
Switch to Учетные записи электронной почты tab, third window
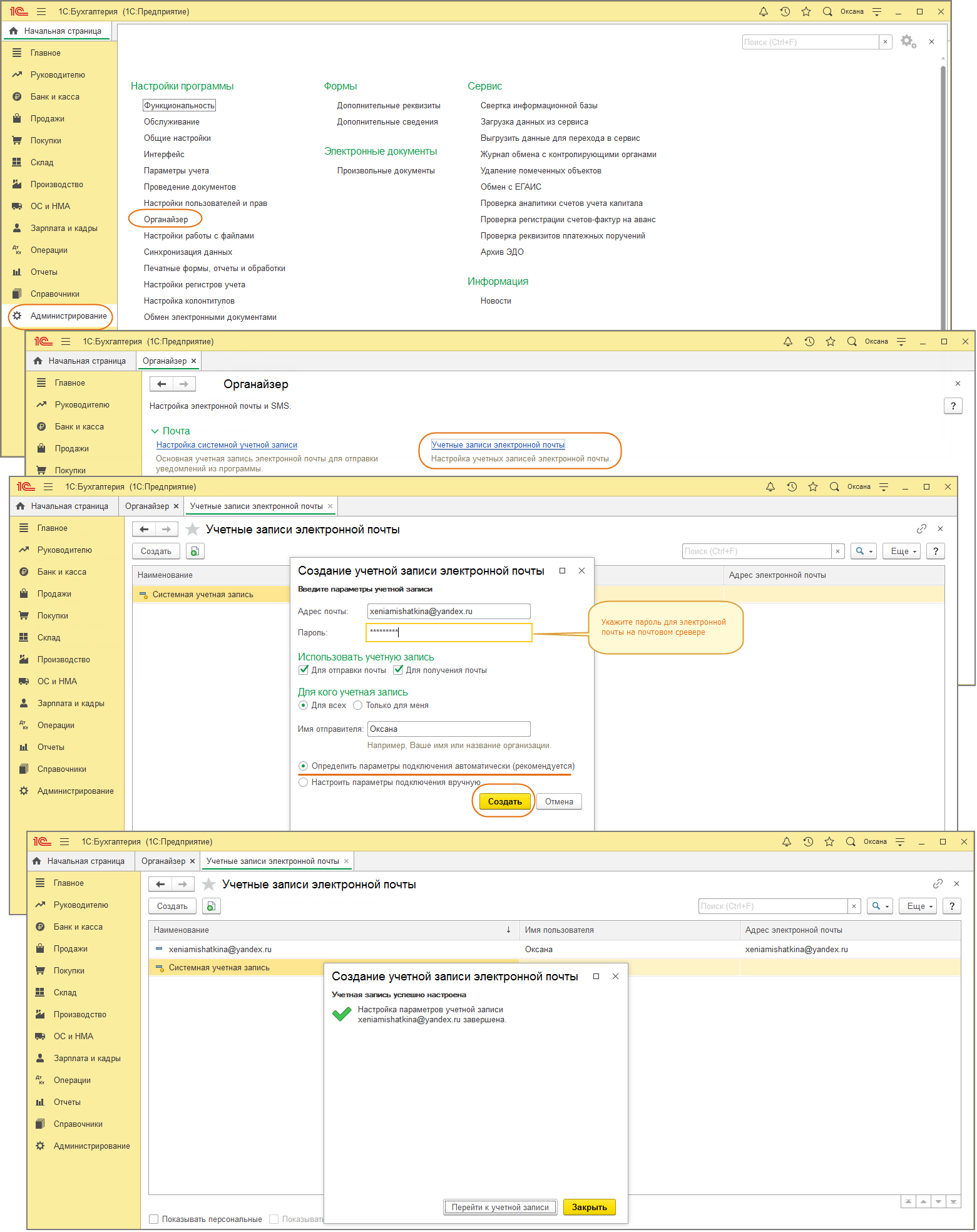(x=257, y=506)
